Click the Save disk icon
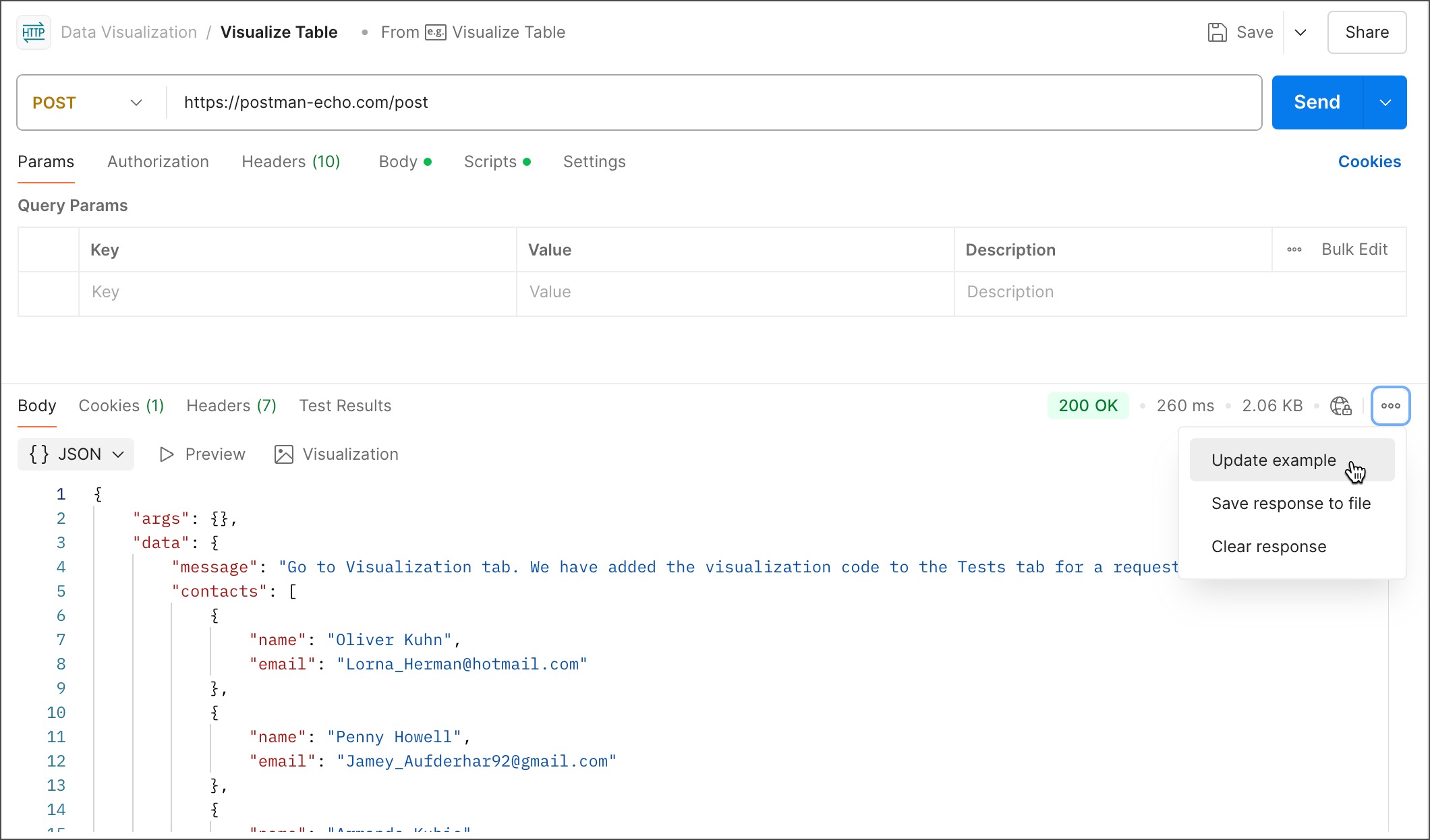The width and height of the screenshot is (1430, 840). tap(1217, 32)
